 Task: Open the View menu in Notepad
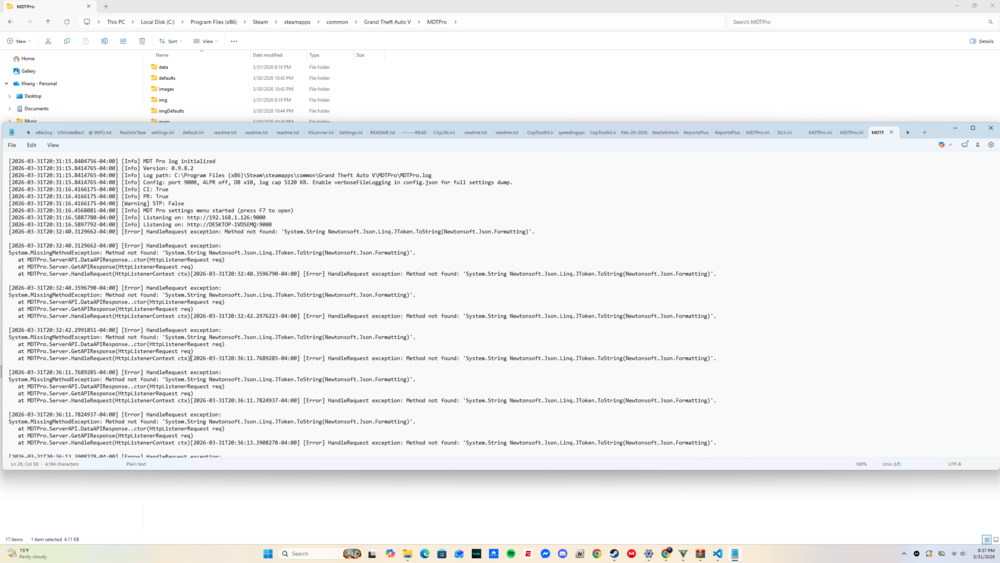[53, 145]
